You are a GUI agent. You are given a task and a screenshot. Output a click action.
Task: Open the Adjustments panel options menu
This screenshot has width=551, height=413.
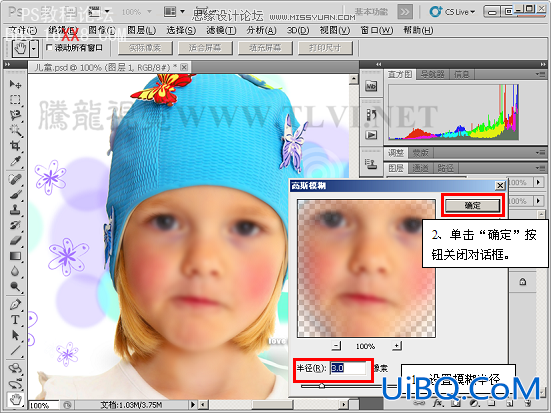point(540,153)
